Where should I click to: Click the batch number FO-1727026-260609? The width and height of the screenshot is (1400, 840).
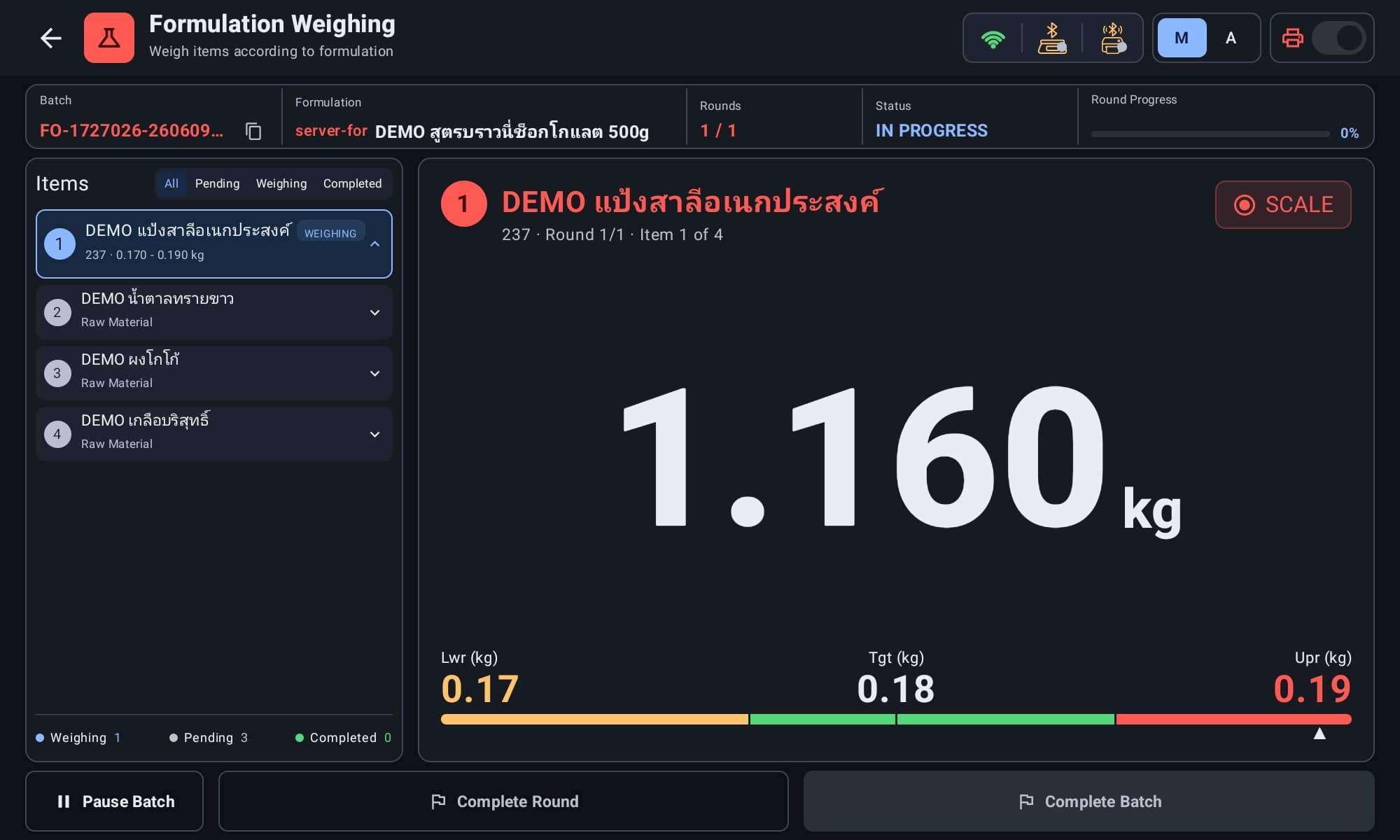coord(132,130)
